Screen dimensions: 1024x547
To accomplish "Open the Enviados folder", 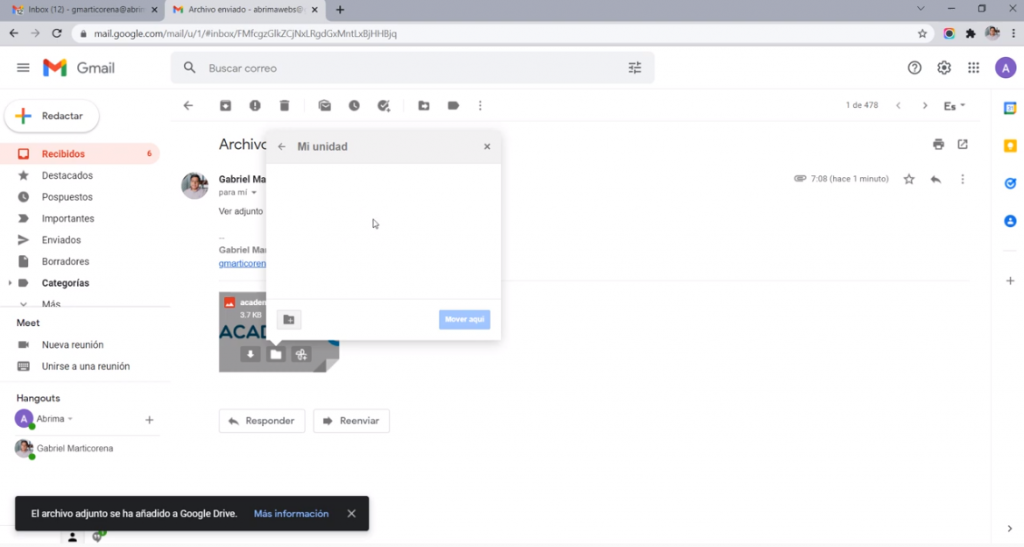I will tap(61, 240).
